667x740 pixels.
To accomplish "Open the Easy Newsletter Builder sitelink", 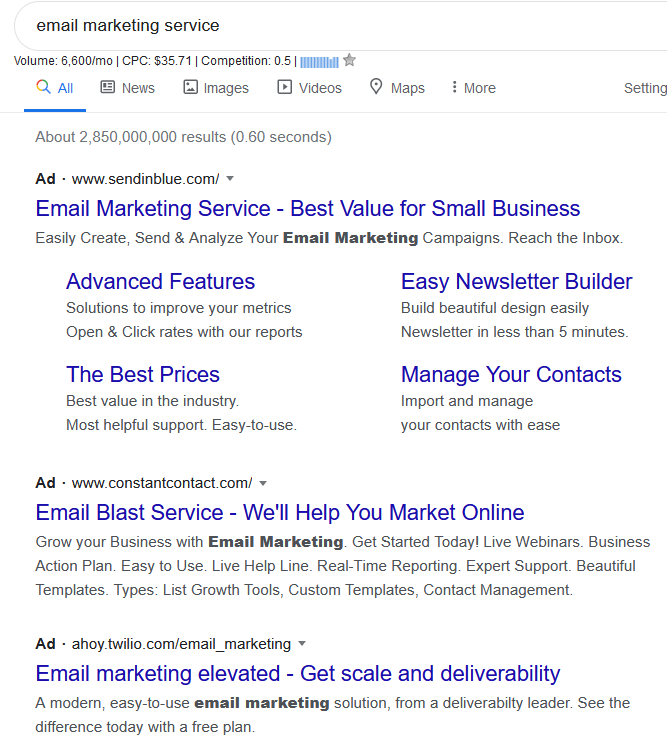I will (516, 282).
